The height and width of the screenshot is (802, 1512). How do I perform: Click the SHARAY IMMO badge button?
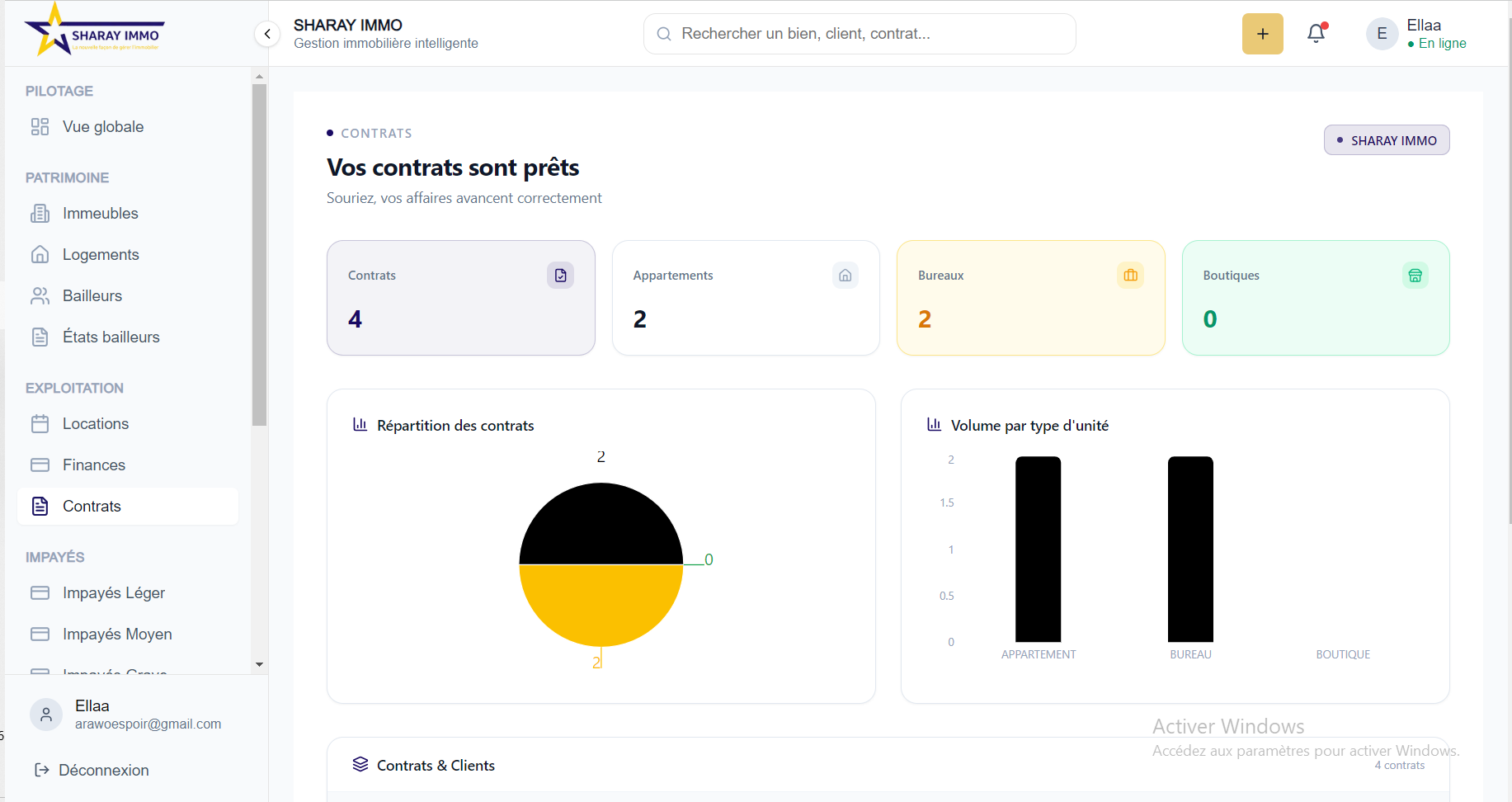1386,140
